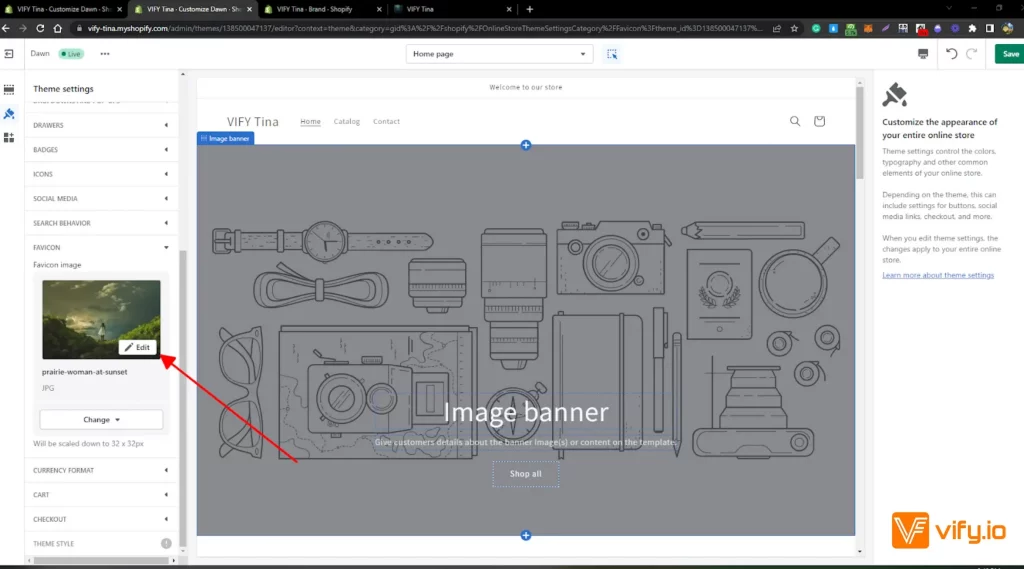Viewport: 1024px width, 569px height.
Task: Click the Catalog menu item in preview
Action: [x=347, y=122]
